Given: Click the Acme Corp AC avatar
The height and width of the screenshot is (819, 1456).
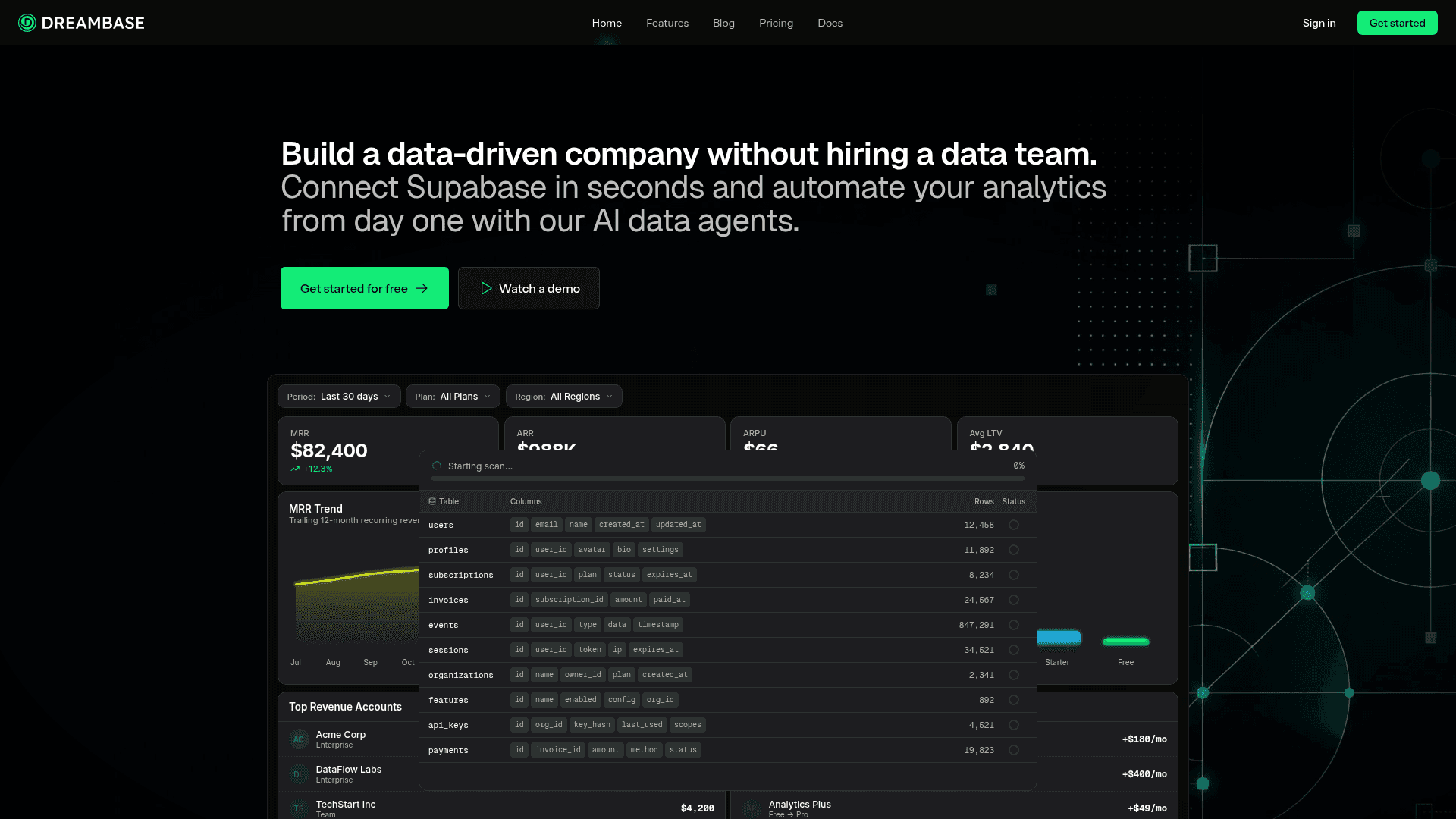Looking at the screenshot, I should tap(299, 739).
